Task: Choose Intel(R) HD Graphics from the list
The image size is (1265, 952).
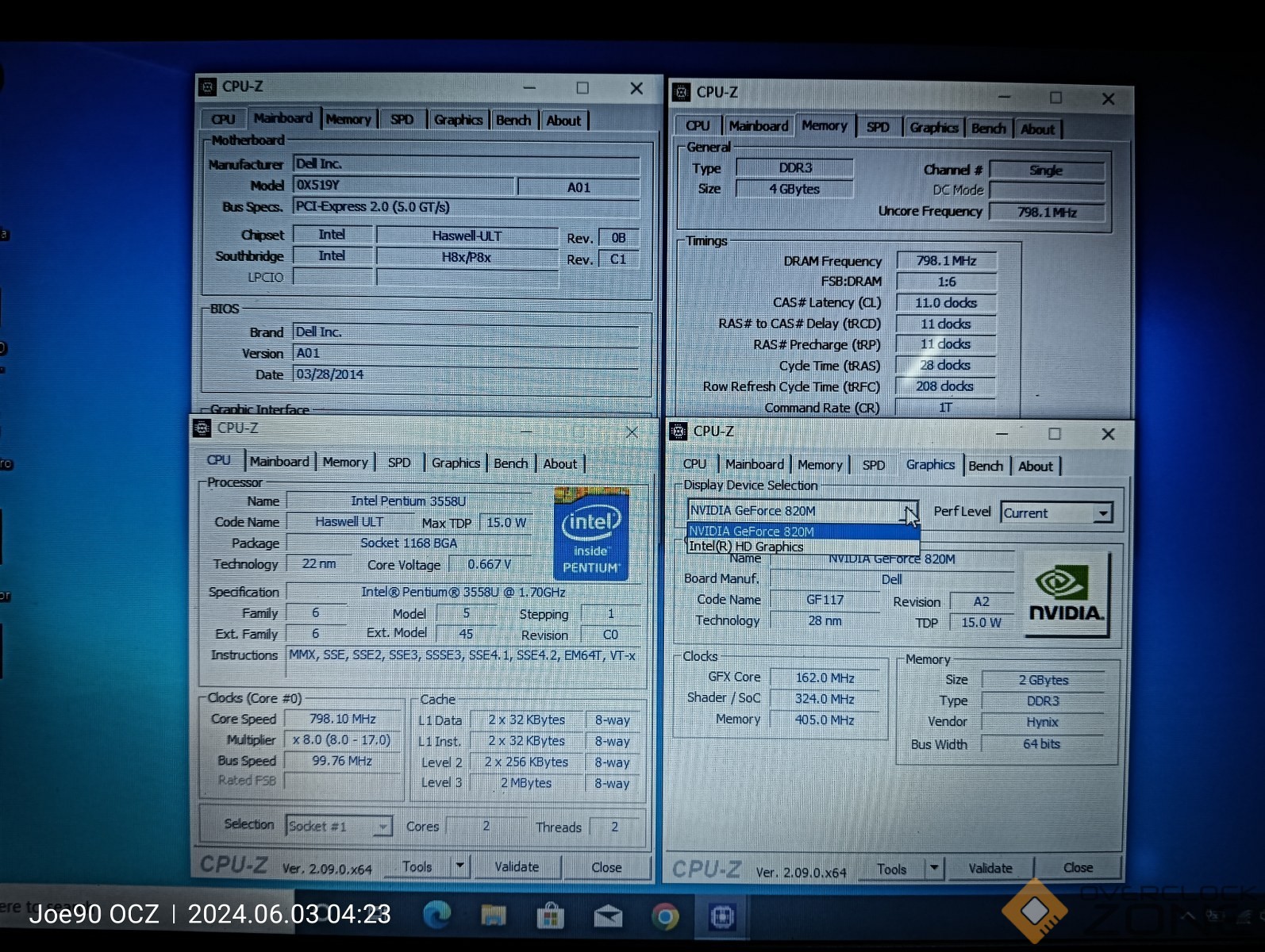Action: click(802, 547)
